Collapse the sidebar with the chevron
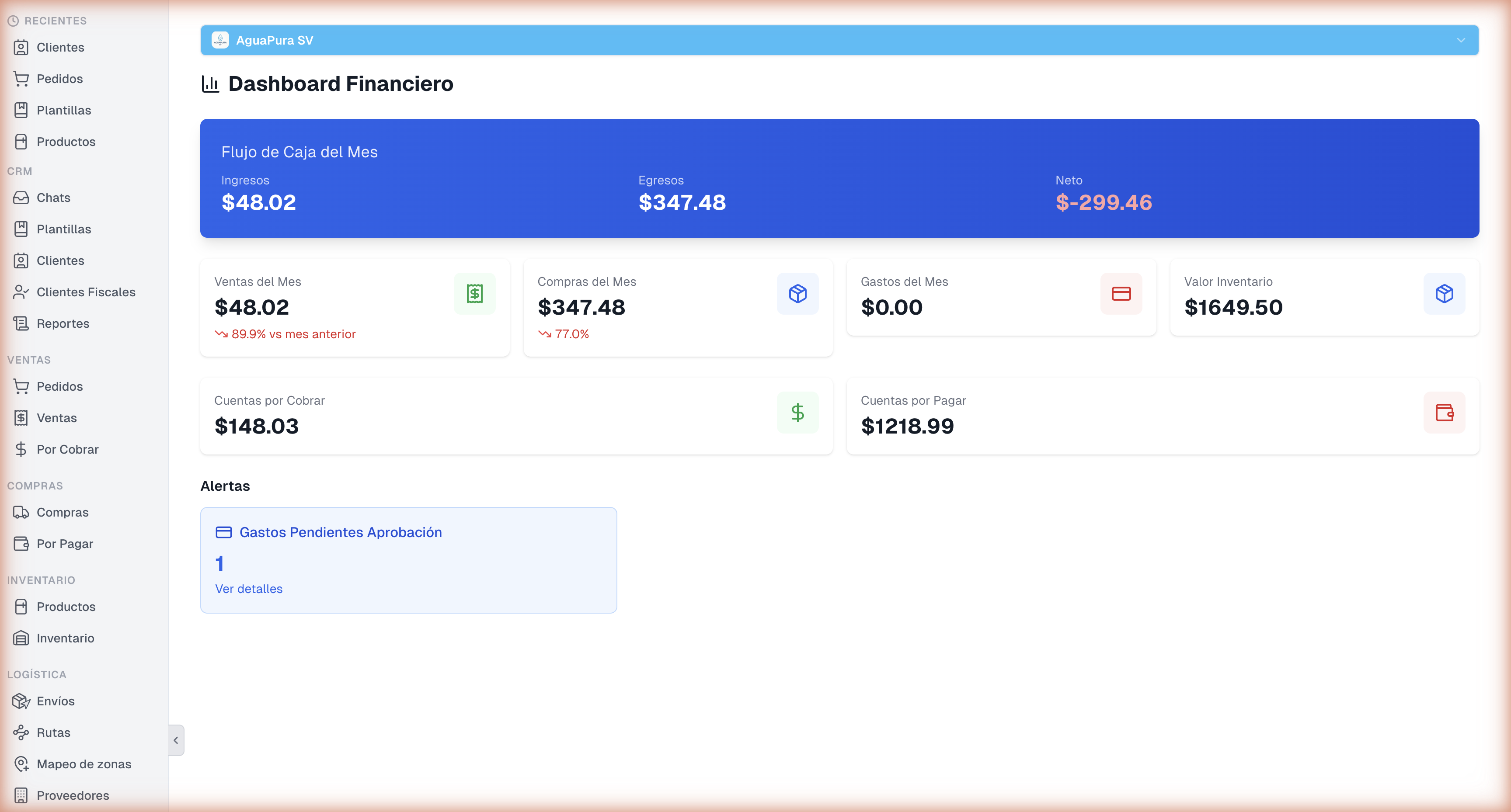The height and width of the screenshot is (812, 1511). tap(175, 740)
